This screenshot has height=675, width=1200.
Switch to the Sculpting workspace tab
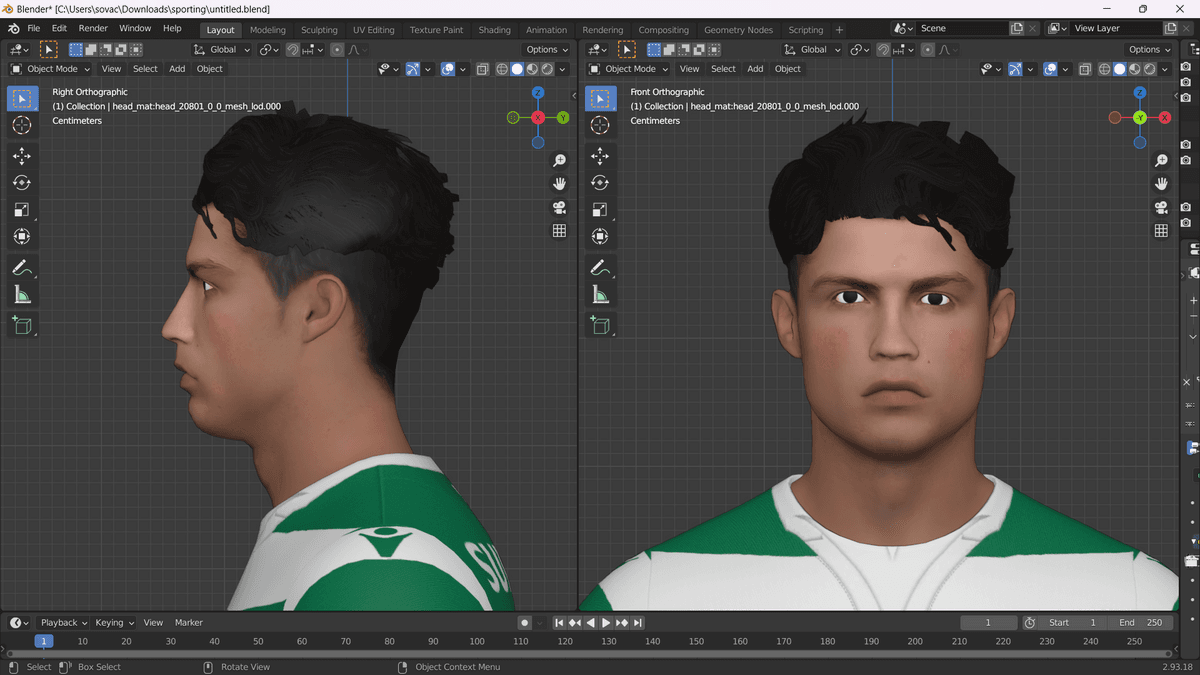click(319, 30)
